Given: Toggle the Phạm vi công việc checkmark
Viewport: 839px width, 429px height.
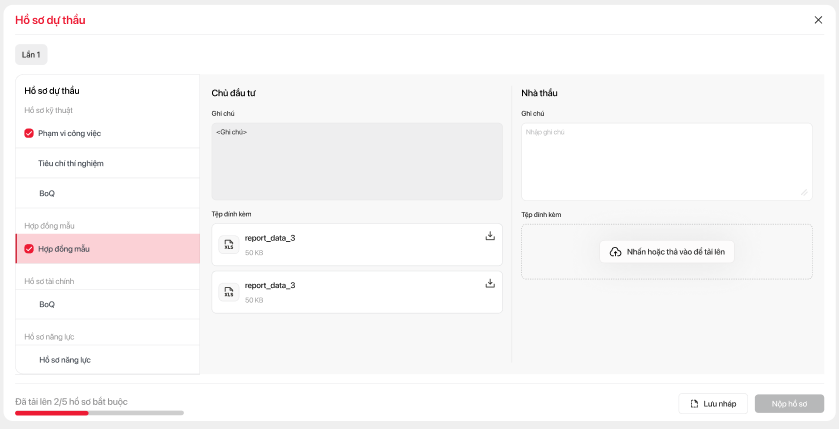Looking at the screenshot, I should [x=29, y=133].
